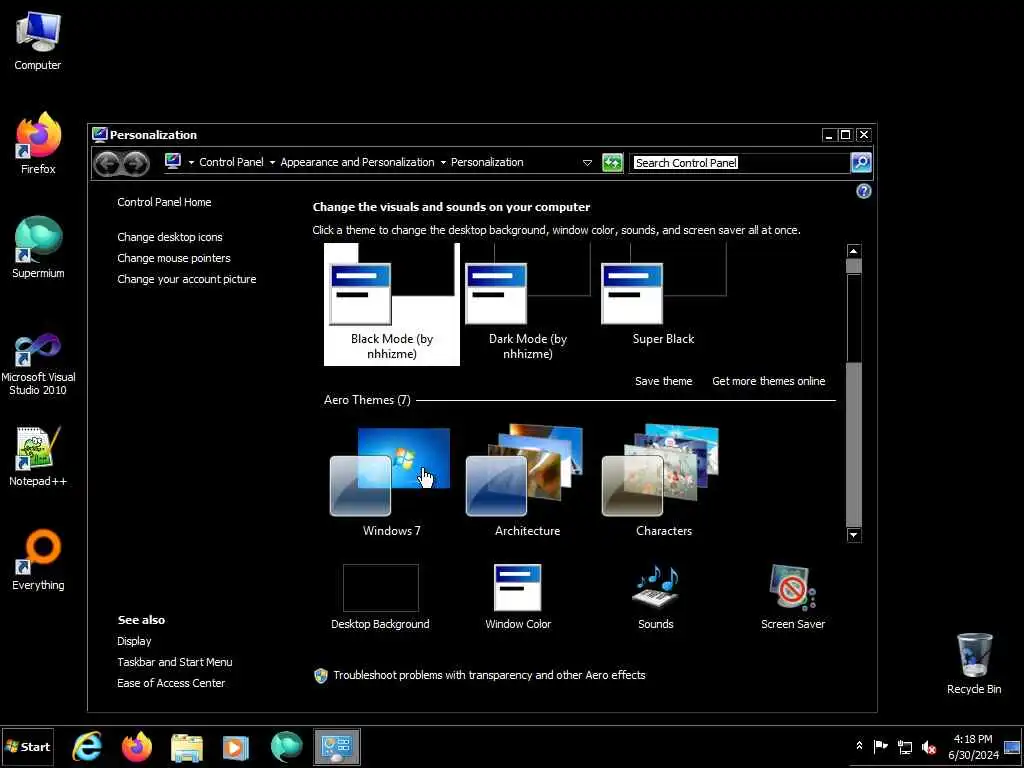Screen dimensions: 1024x768
Task: Apply the Windows 7 Aero theme
Action: 392,481
